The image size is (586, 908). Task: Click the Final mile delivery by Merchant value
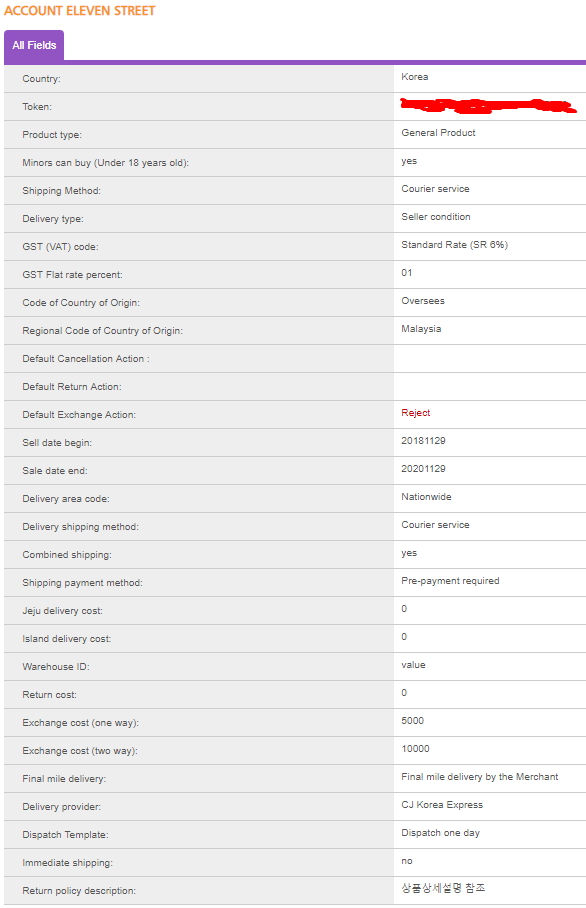pyautogui.click(x=479, y=777)
